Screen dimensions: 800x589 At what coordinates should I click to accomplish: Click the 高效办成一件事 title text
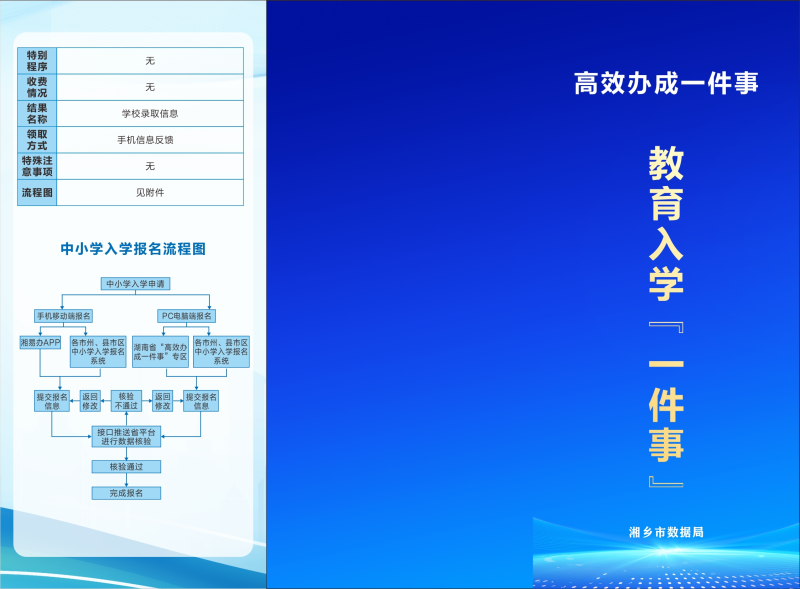665,83
